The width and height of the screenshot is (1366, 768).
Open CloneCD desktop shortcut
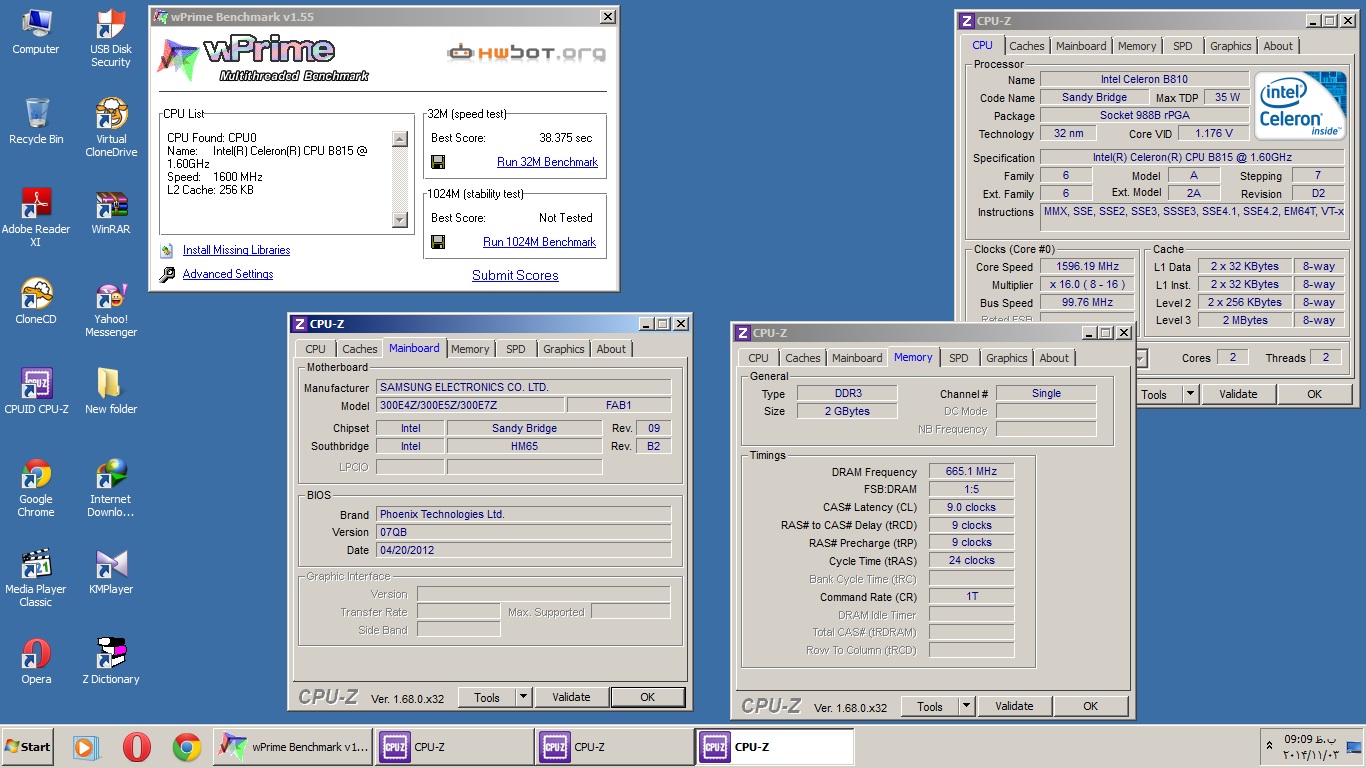pyautogui.click(x=36, y=302)
